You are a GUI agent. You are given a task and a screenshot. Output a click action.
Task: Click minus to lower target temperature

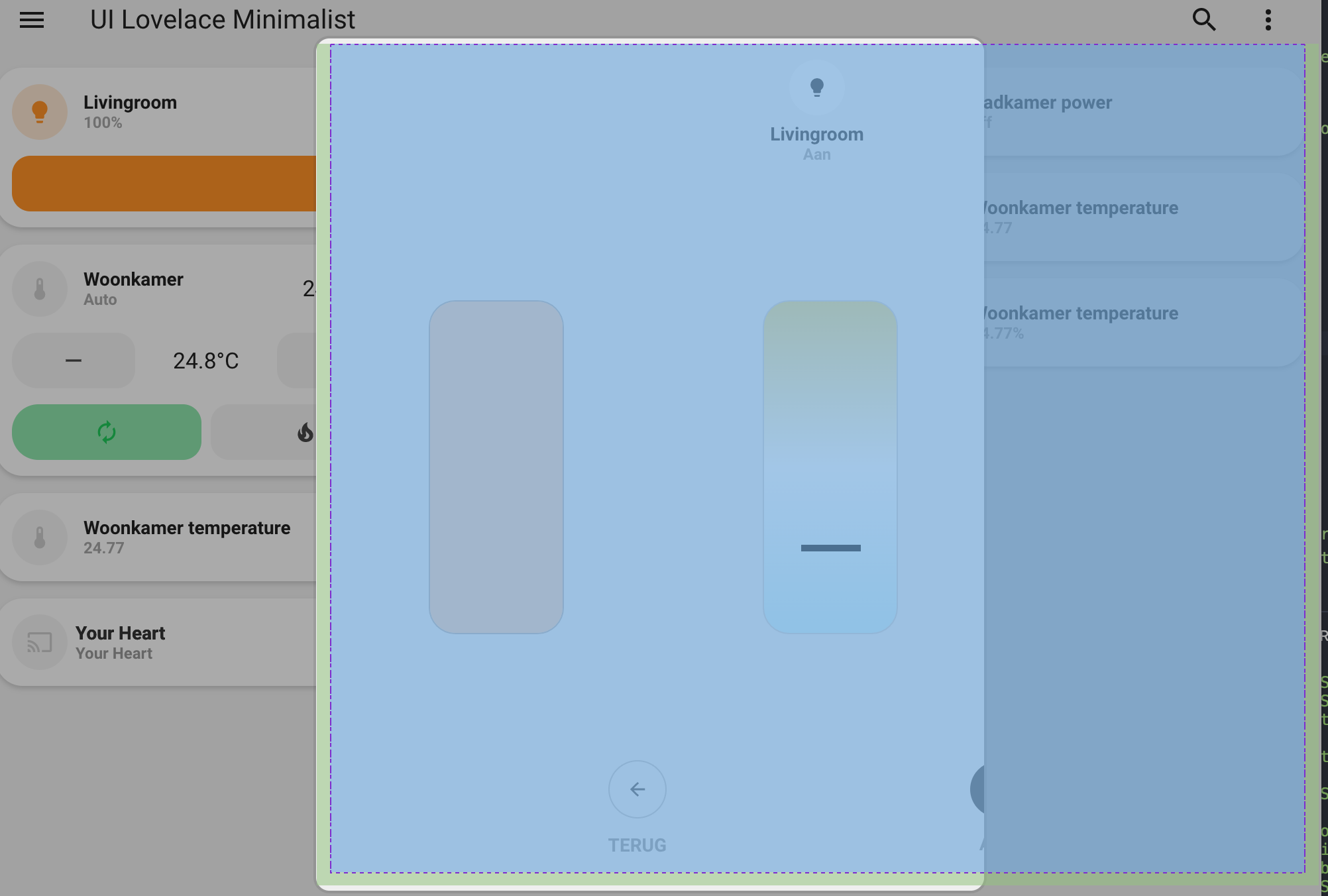click(x=73, y=360)
